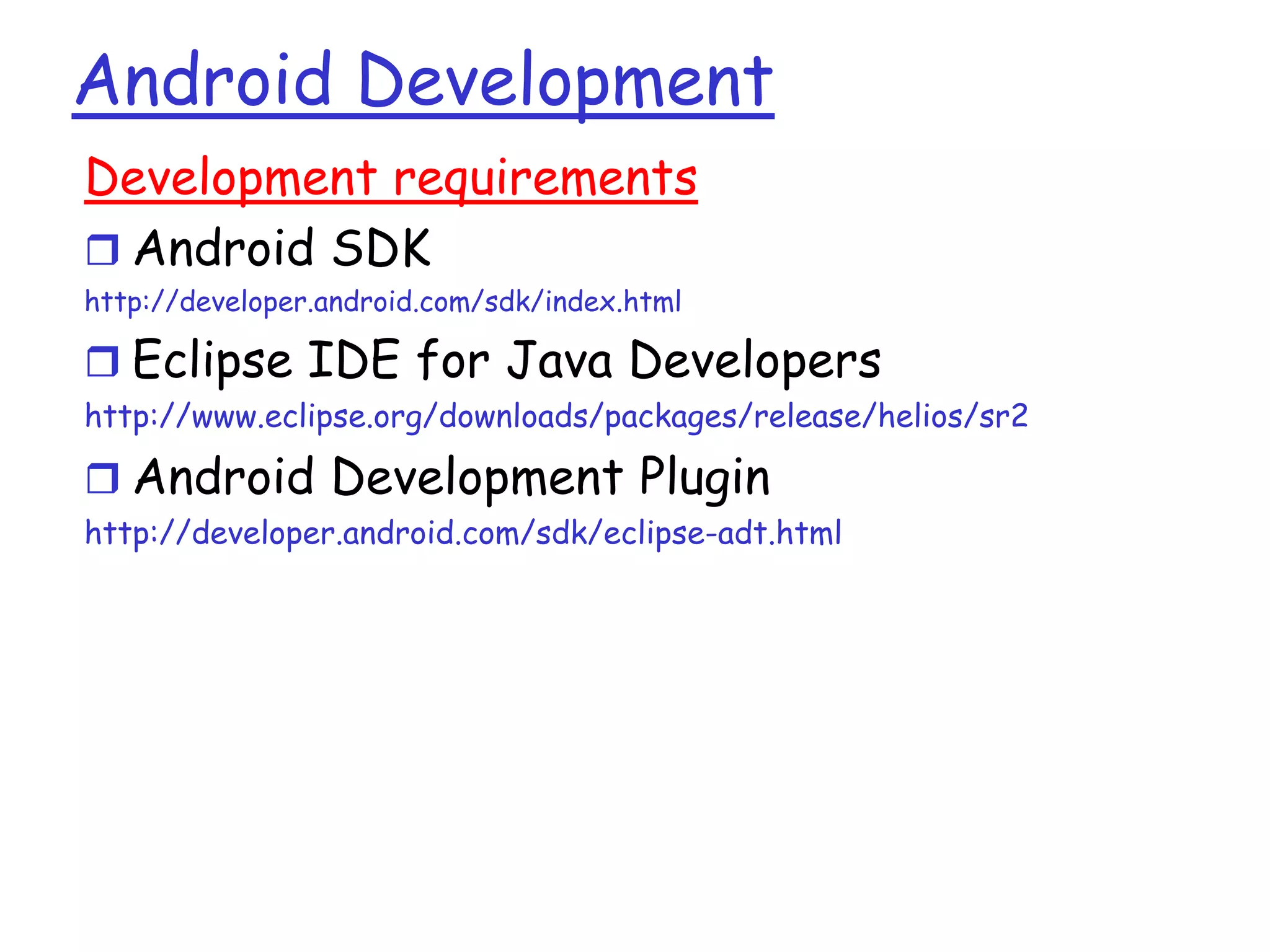Open the Android SDK index.html link
Image resolution: width=1270 pixels, height=952 pixels.
click(x=383, y=302)
